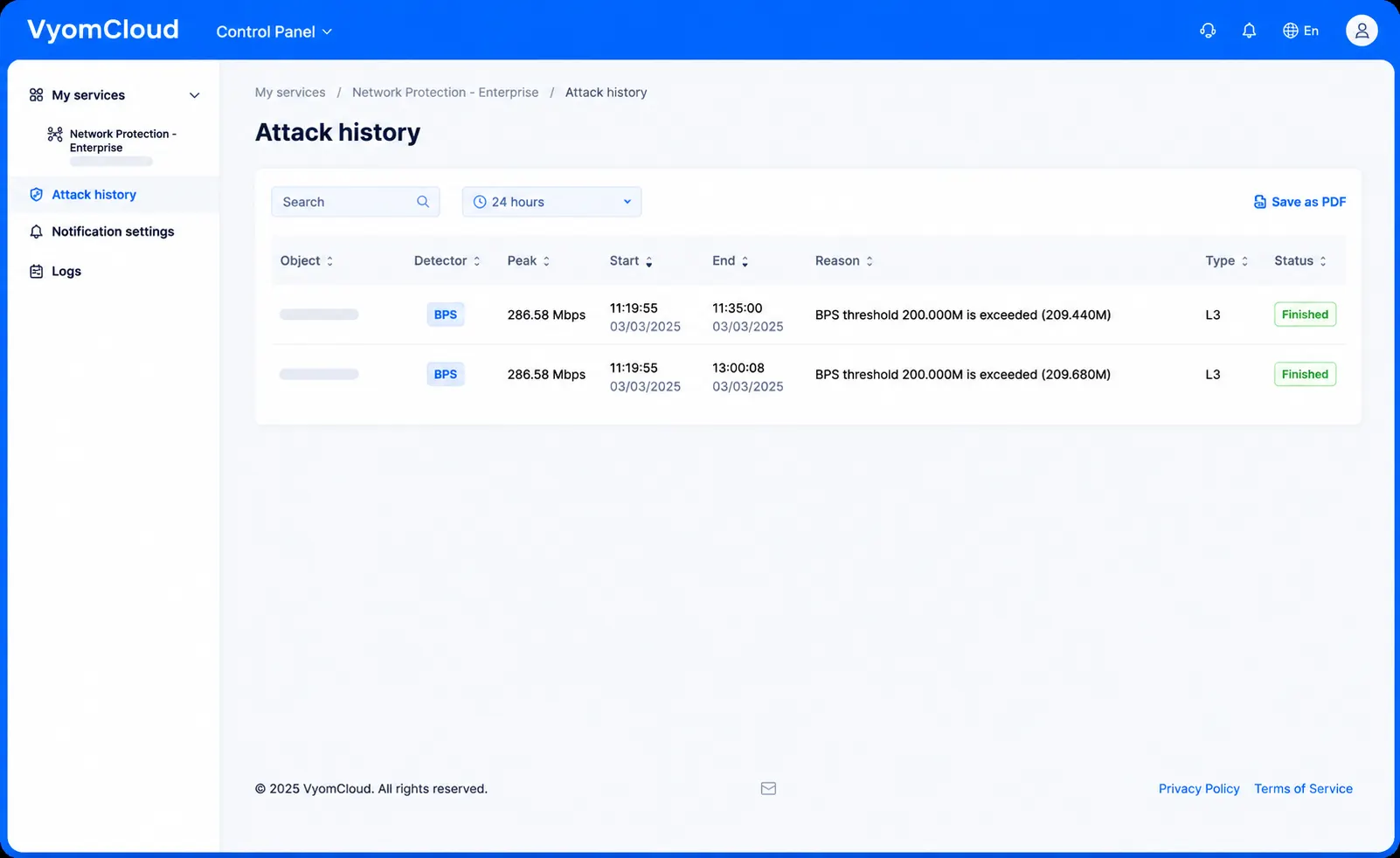The image size is (1400, 858).
Task: Click the Logs calendar icon
Action: pyautogui.click(x=36, y=272)
